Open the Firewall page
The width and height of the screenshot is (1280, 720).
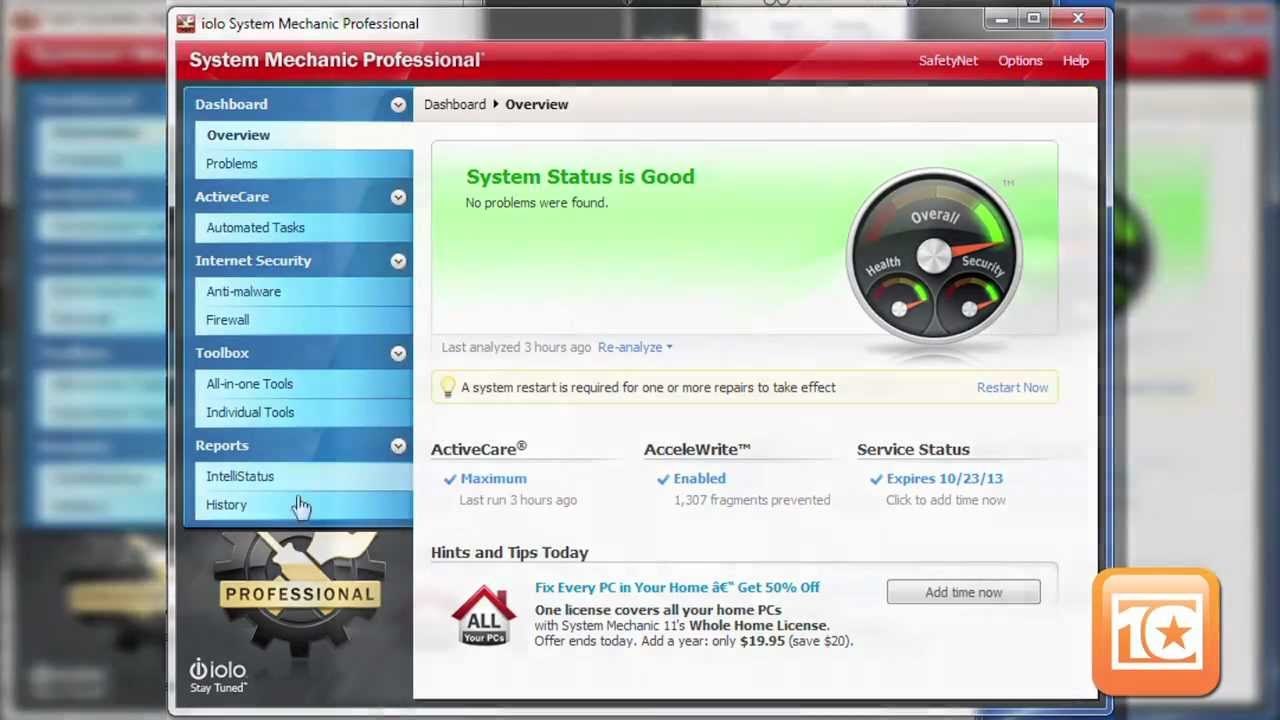click(304, 320)
